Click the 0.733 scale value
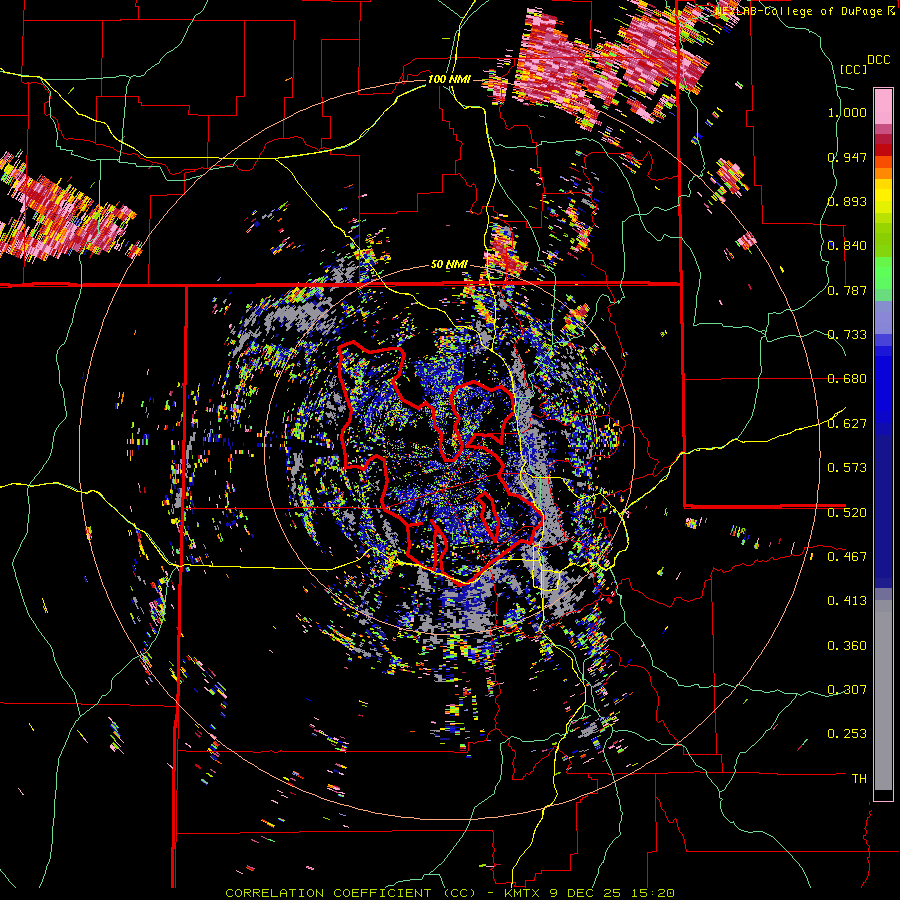This screenshot has width=900, height=900. pos(847,335)
